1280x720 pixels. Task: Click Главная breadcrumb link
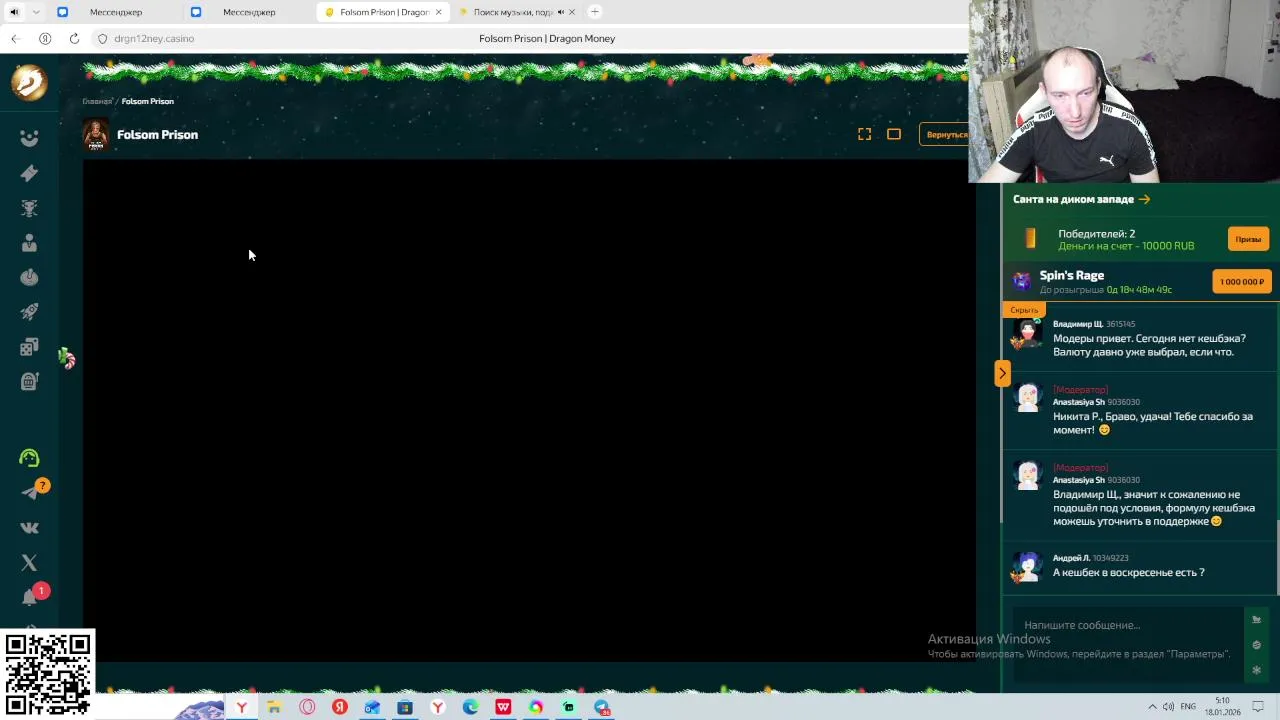click(97, 101)
